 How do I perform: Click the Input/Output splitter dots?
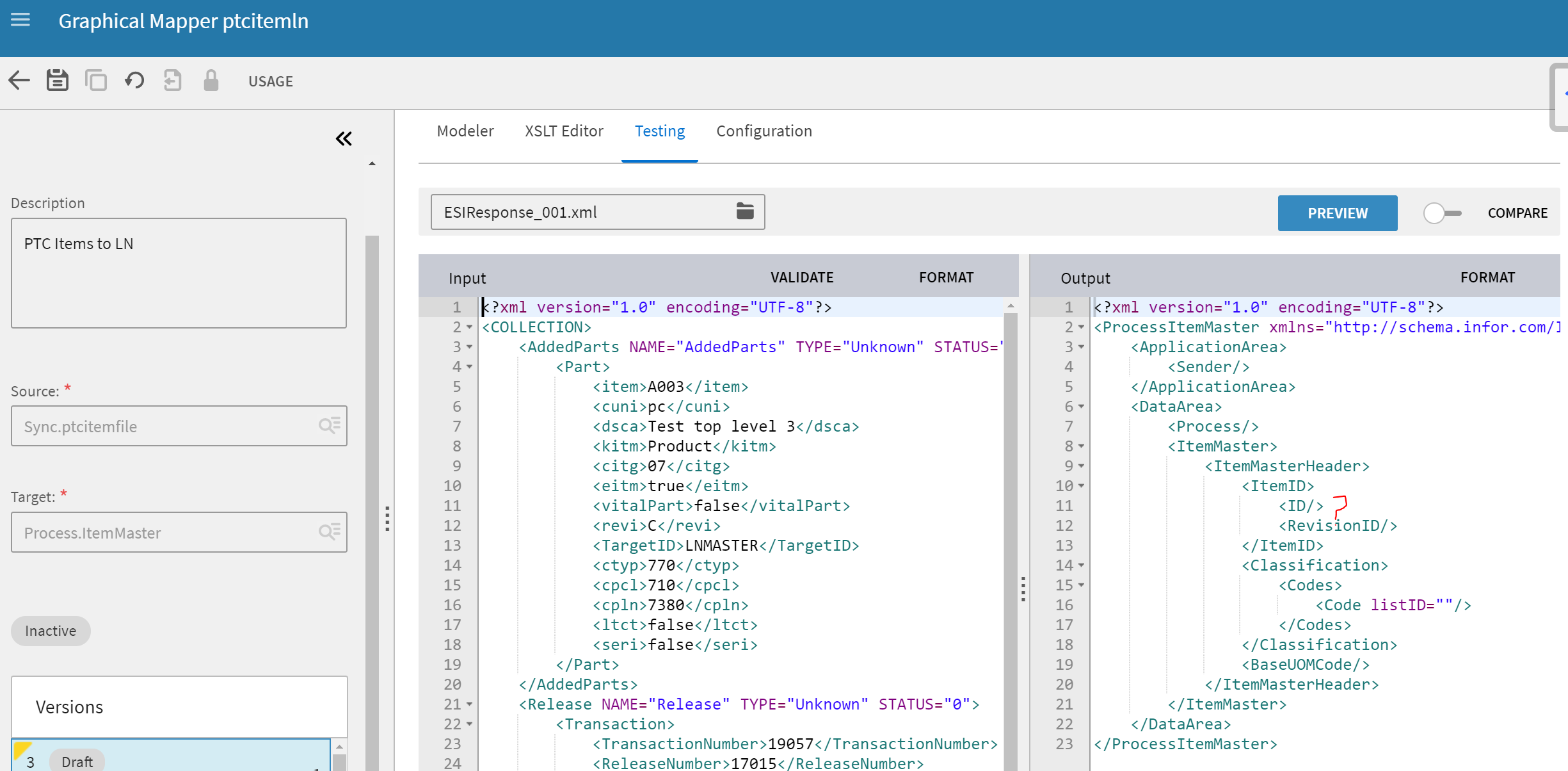click(x=1023, y=589)
